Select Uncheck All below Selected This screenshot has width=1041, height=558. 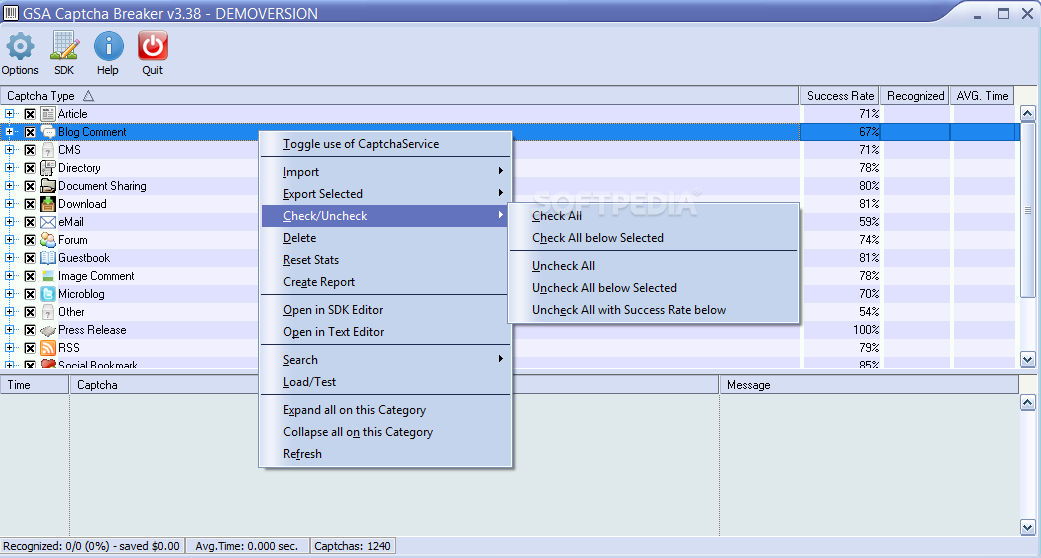click(x=653, y=288)
